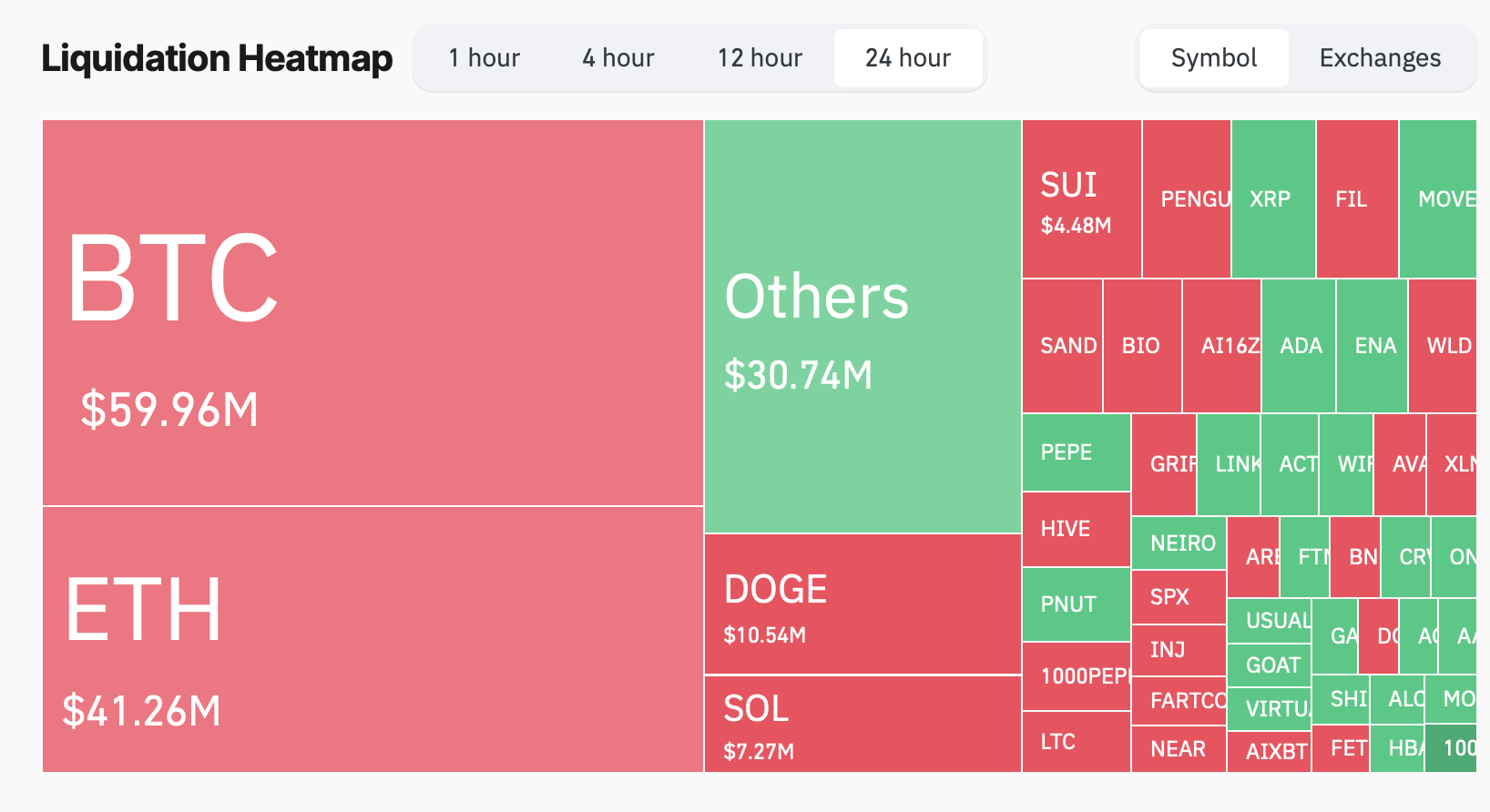Select the red FIL tile

click(1356, 199)
